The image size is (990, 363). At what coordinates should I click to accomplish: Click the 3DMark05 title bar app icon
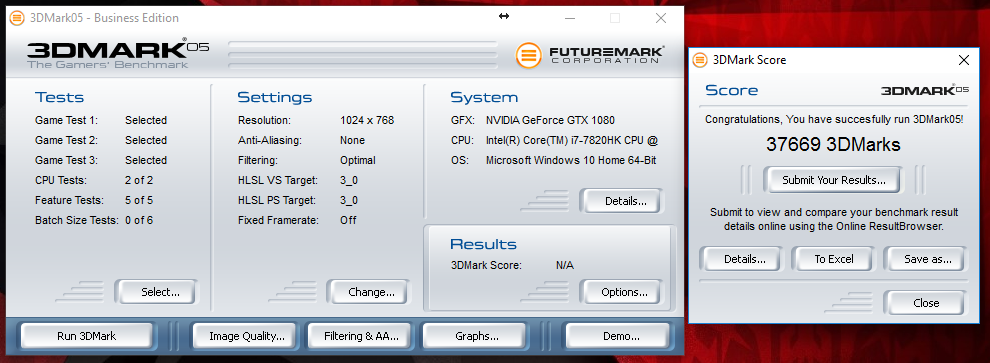click(x=16, y=18)
